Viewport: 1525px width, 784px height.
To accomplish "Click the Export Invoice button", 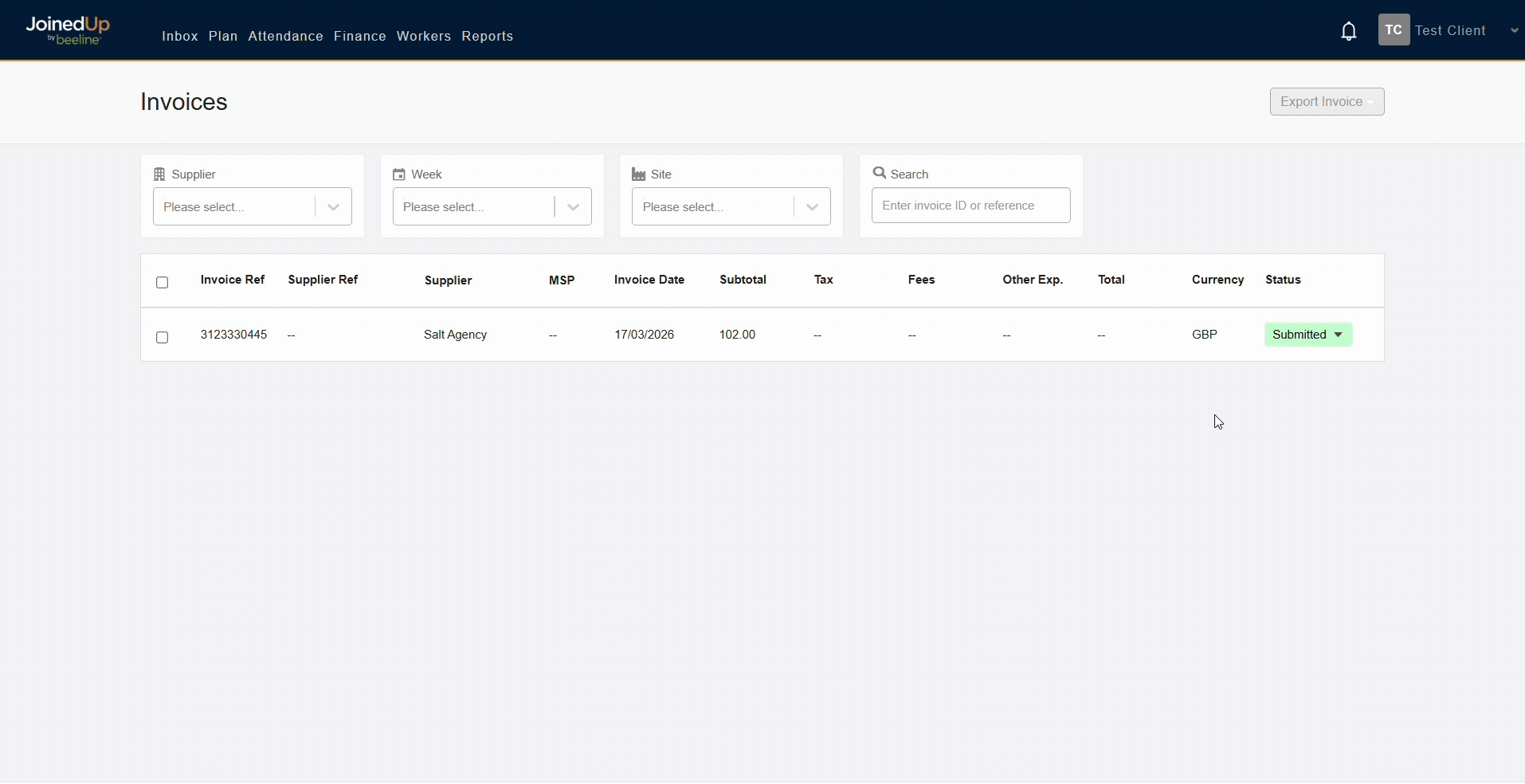I will click(x=1326, y=102).
